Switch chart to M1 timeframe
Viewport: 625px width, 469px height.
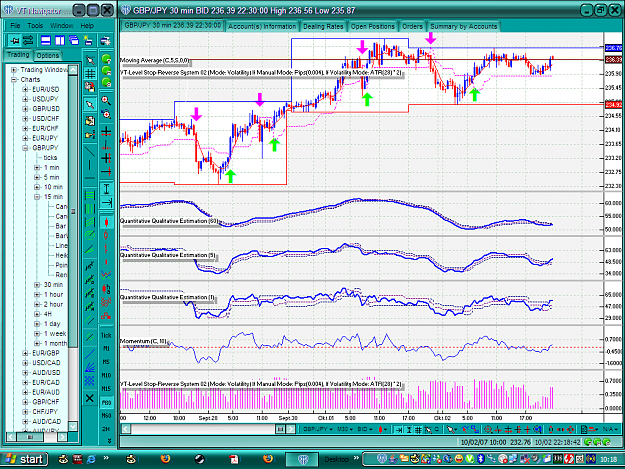(x=106, y=349)
